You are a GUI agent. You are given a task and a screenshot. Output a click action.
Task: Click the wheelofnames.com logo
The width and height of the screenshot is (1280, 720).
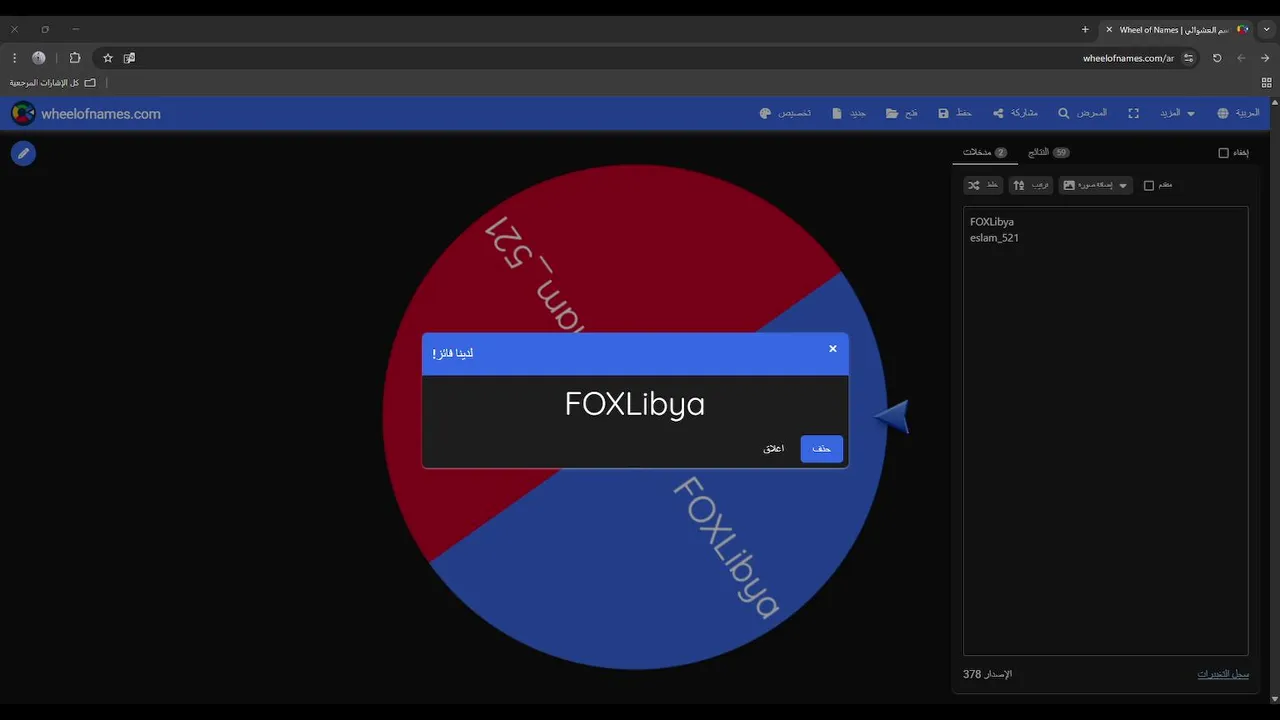(x=86, y=114)
